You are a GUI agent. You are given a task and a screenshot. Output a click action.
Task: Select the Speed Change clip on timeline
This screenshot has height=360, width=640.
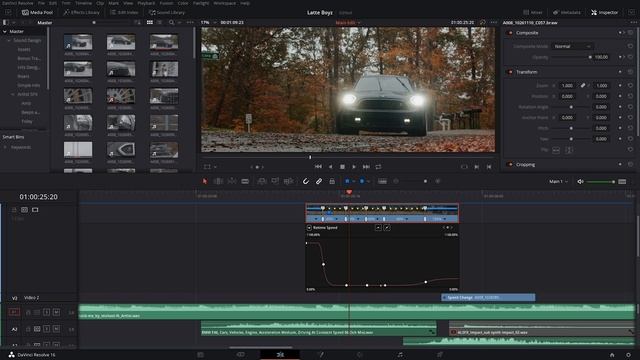pyautogui.click(x=488, y=298)
